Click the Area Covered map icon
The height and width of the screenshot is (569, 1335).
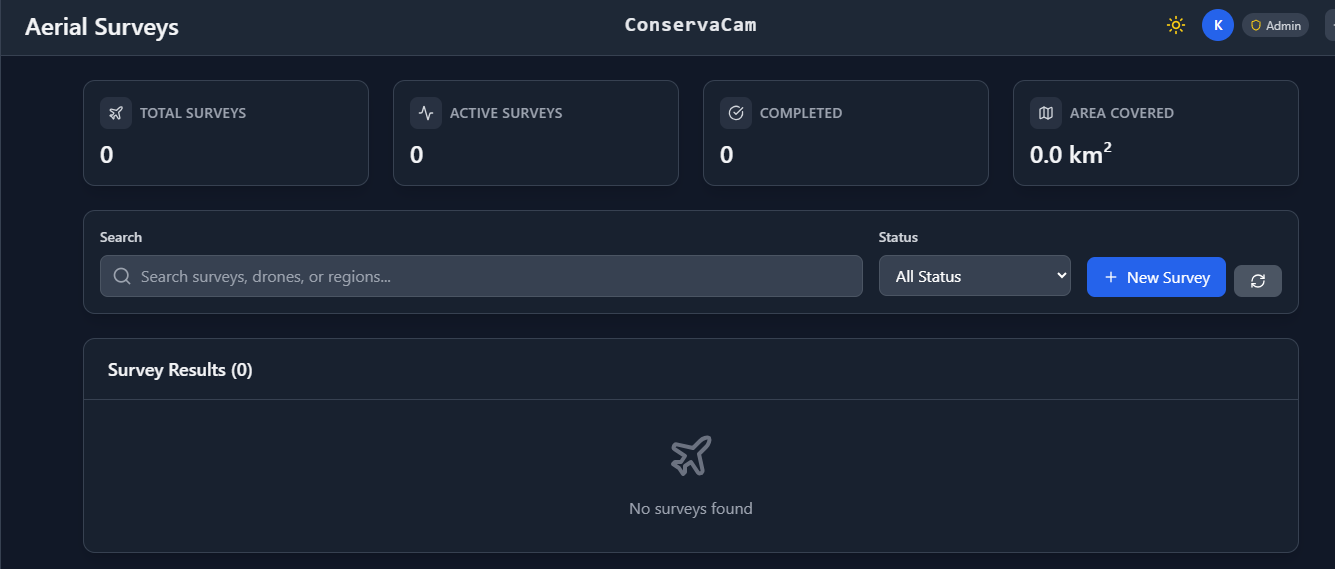[x=1046, y=113]
